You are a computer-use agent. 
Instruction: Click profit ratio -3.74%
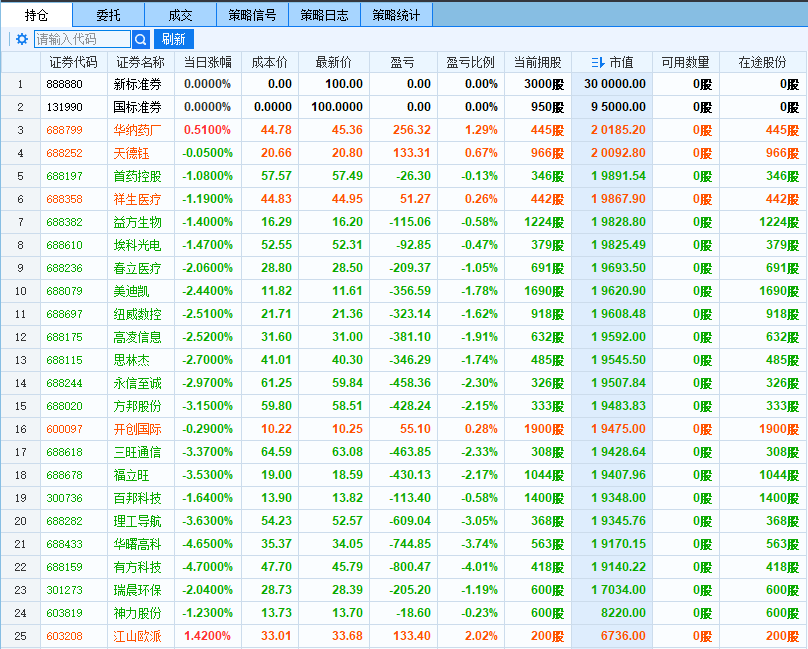479,544
